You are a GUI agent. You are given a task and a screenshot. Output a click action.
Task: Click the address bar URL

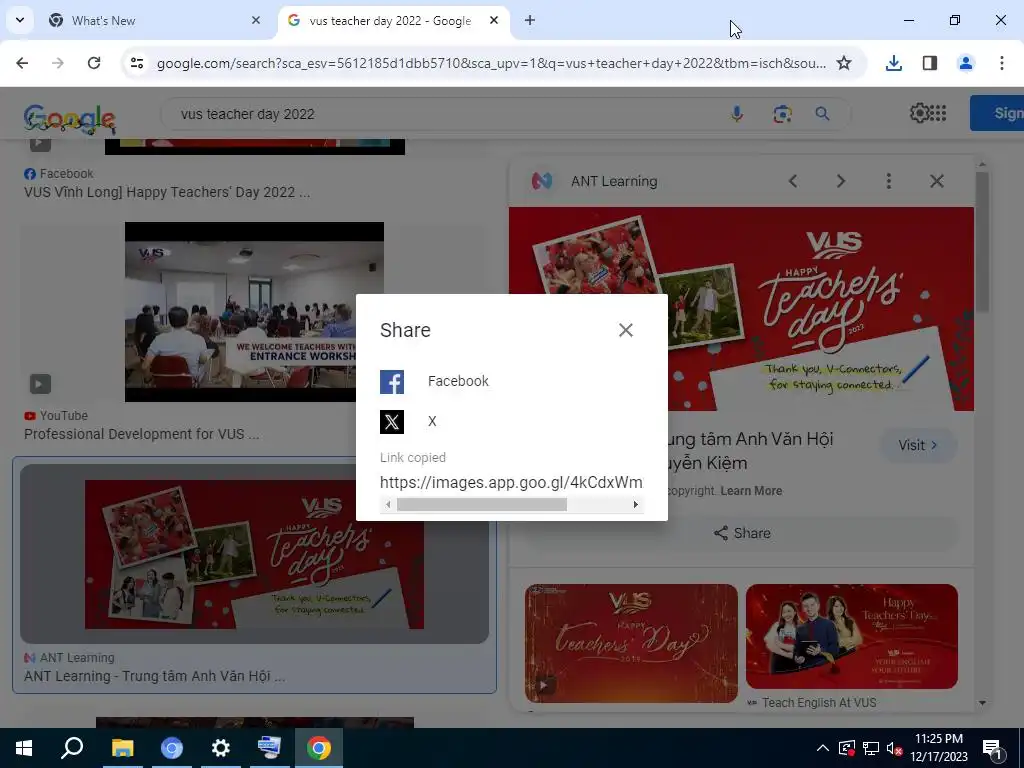(491, 63)
